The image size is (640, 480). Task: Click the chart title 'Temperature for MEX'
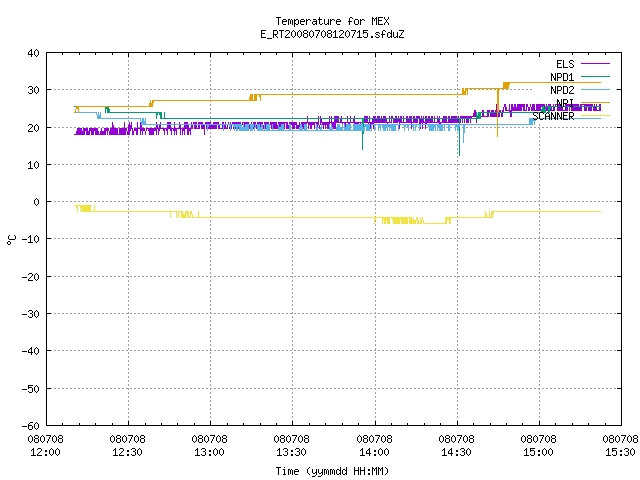coord(332,21)
